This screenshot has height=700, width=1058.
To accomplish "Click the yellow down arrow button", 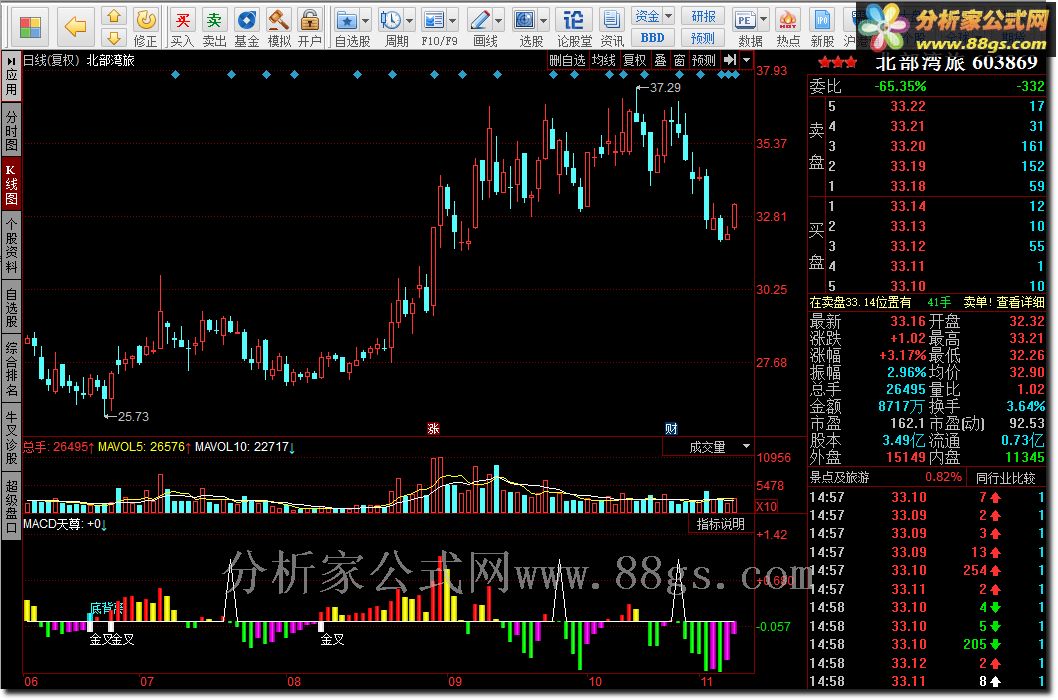I will [114, 38].
